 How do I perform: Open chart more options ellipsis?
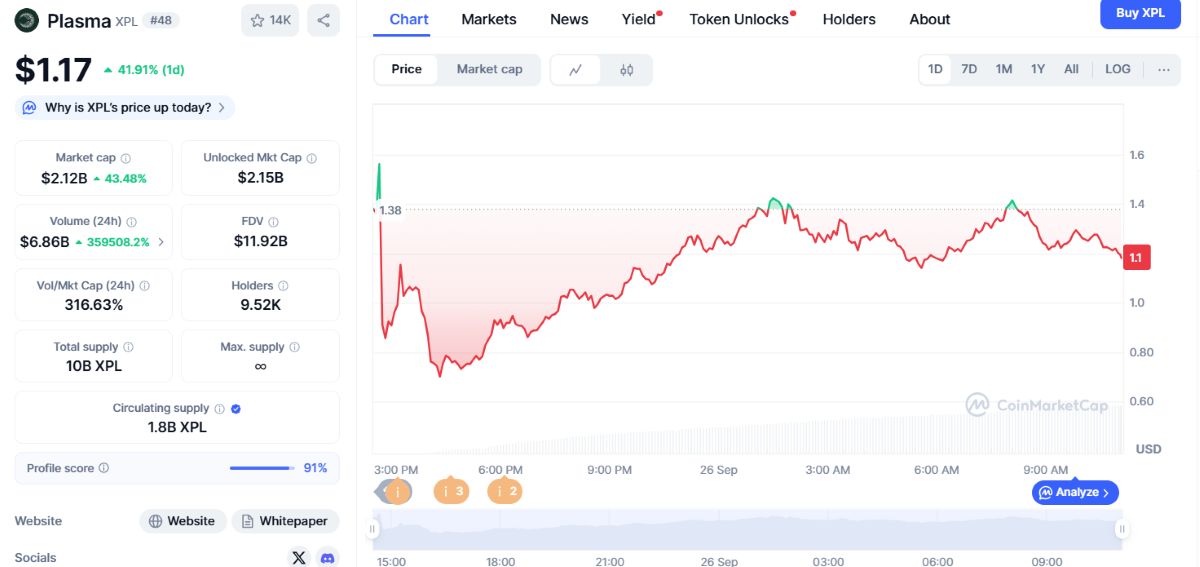point(1164,69)
